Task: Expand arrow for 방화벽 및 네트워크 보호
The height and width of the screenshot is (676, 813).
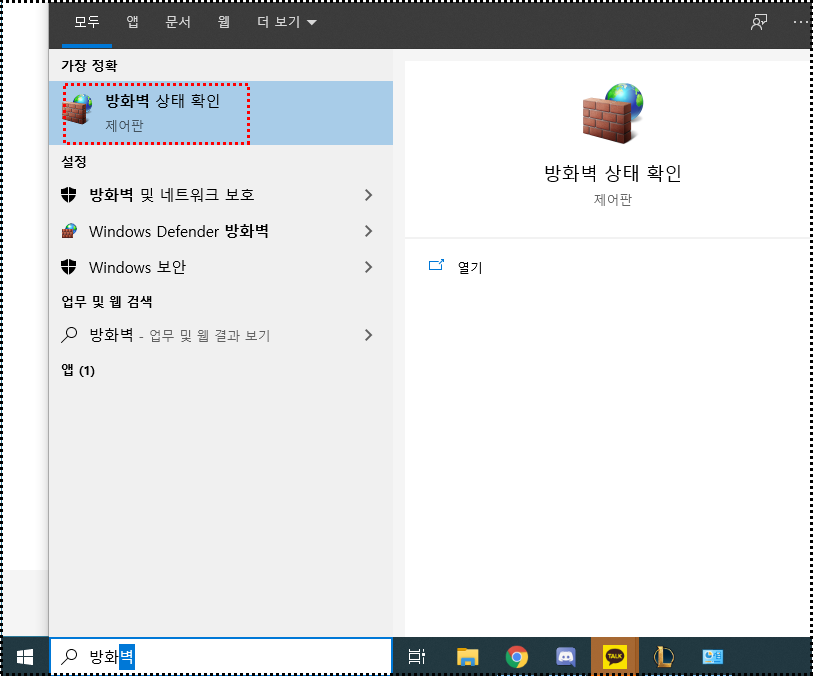Action: point(368,195)
